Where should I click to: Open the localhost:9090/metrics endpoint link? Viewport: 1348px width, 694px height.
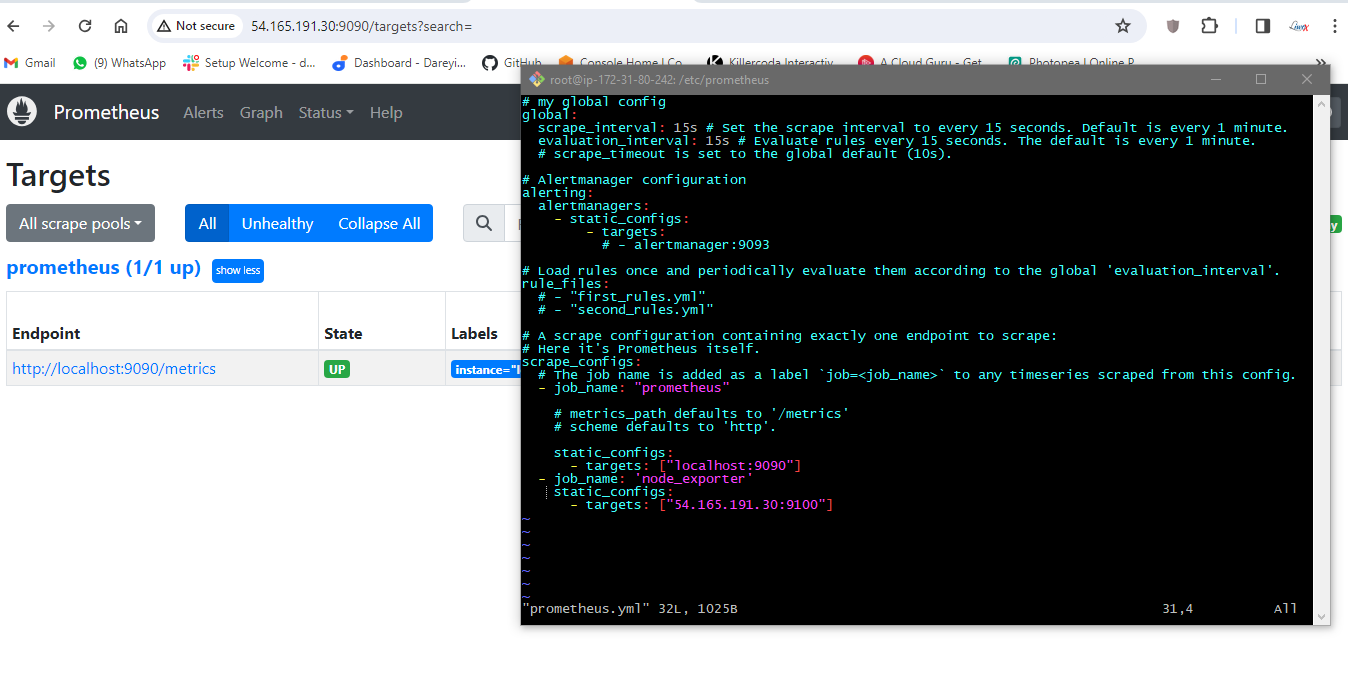[114, 368]
